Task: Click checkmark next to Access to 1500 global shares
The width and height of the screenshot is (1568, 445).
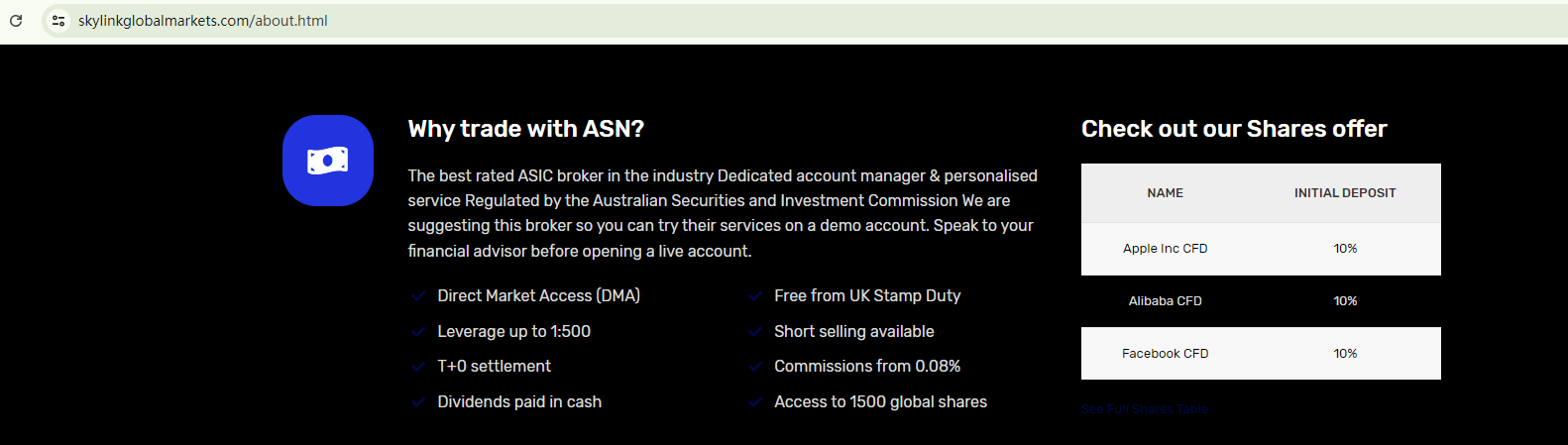Action: 755,402
